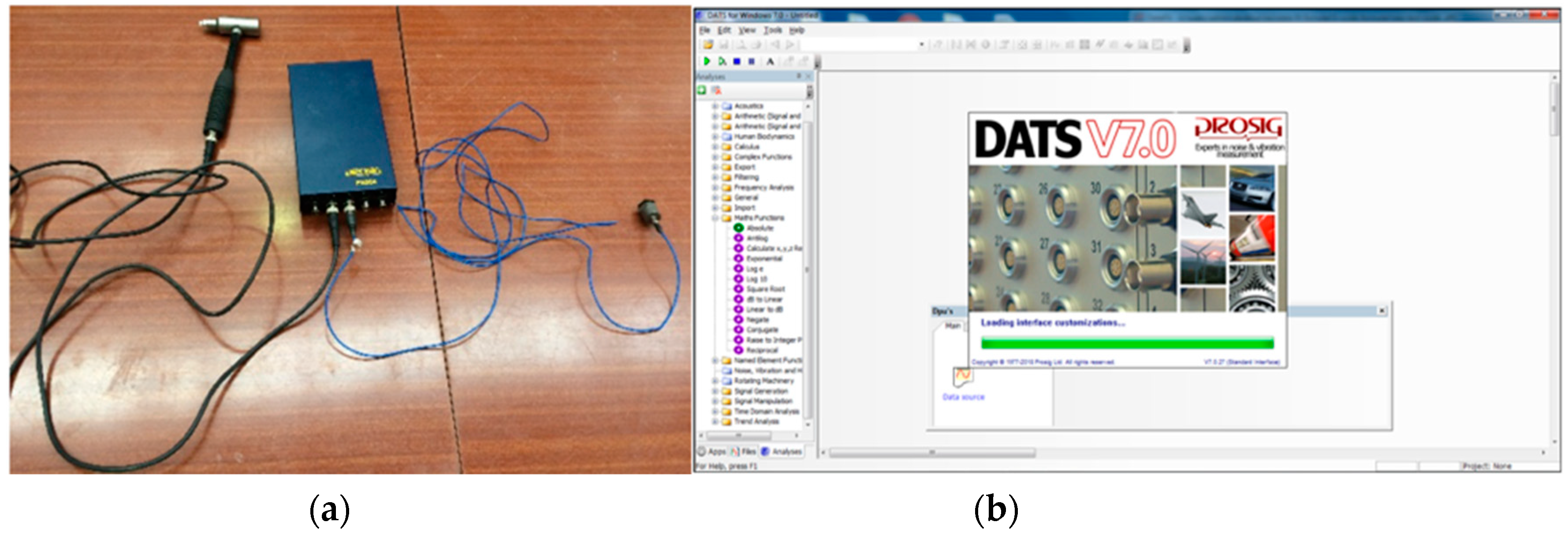
Task: Click the green Absolute function icon
Action: (x=738, y=227)
